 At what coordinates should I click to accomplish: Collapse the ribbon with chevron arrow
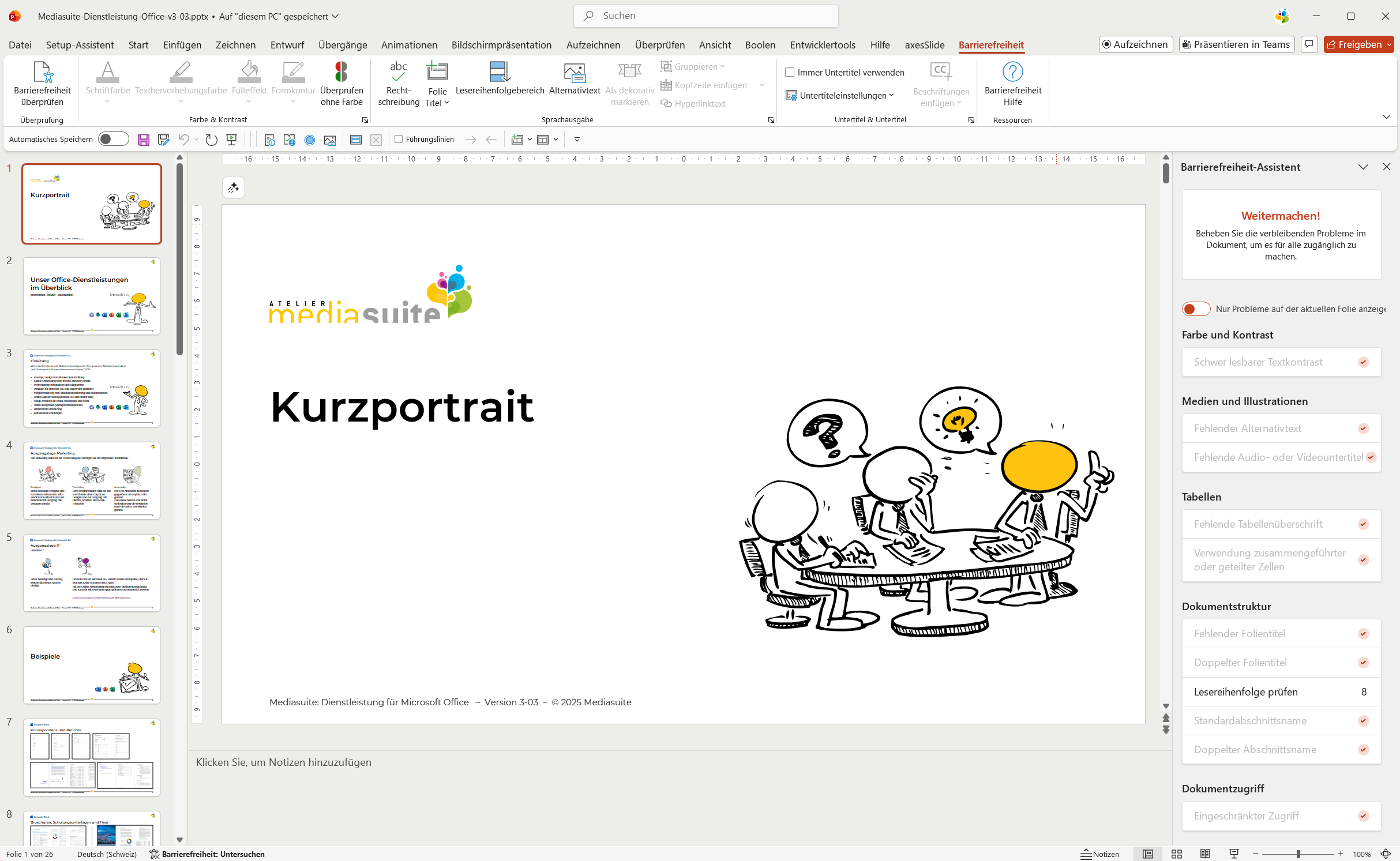(x=1386, y=117)
